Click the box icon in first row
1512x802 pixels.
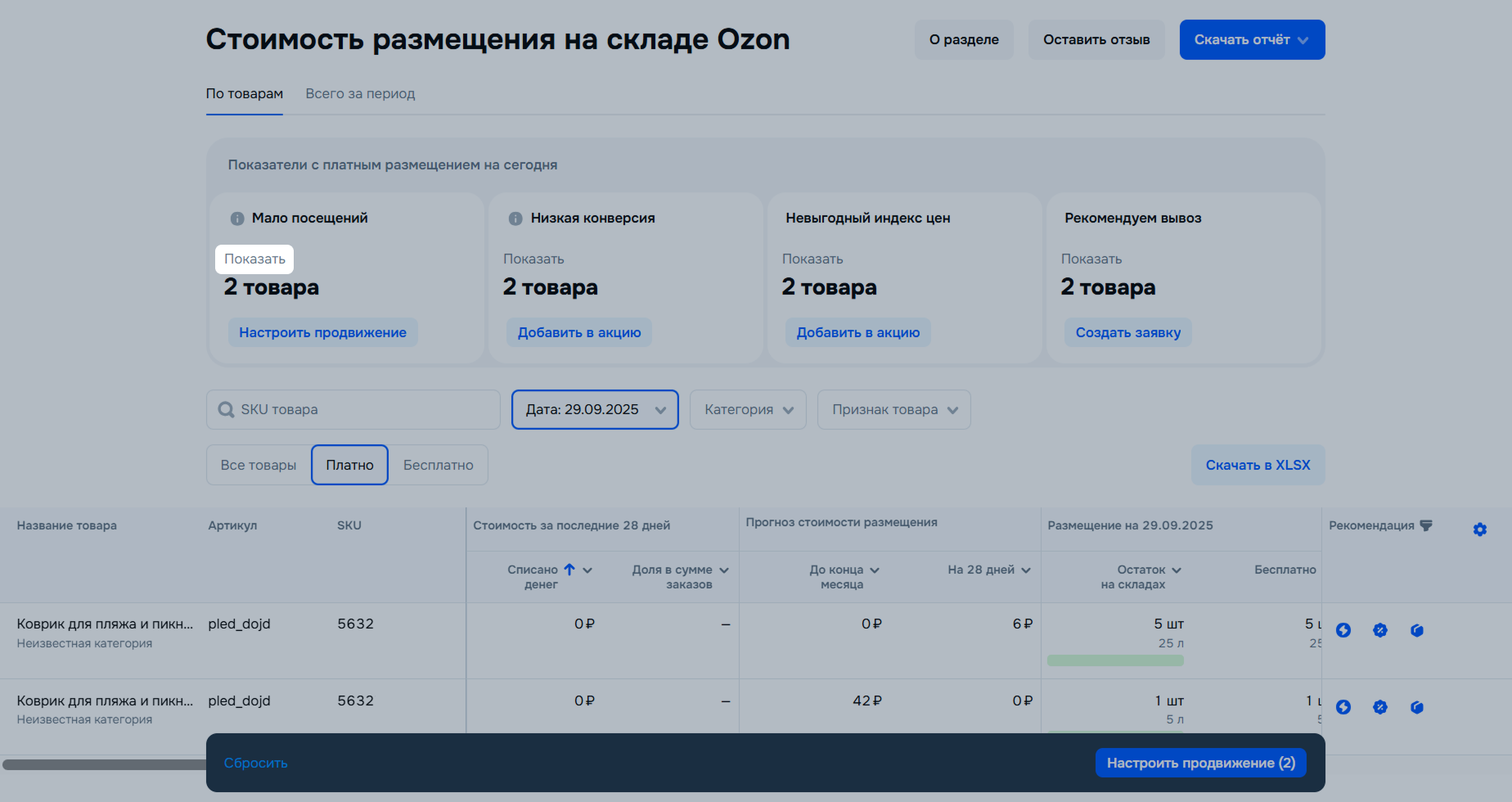[1416, 630]
